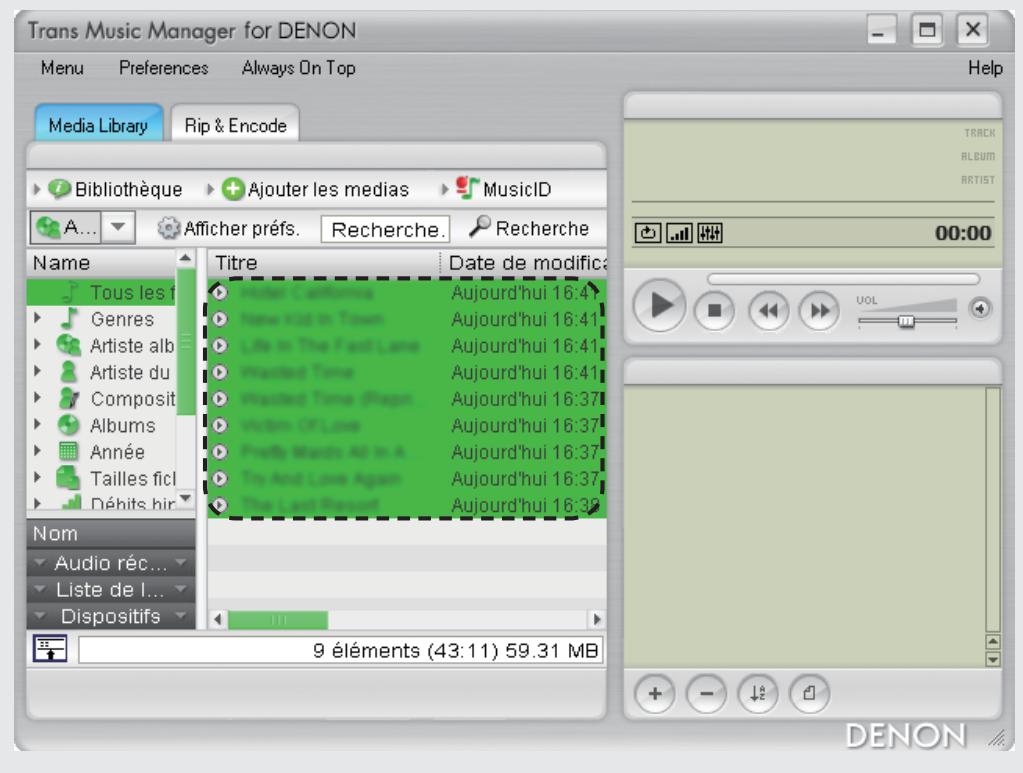Click the Artiste du person icon
Viewport: 1023px width, 773px height.
click(x=68, y=372)
